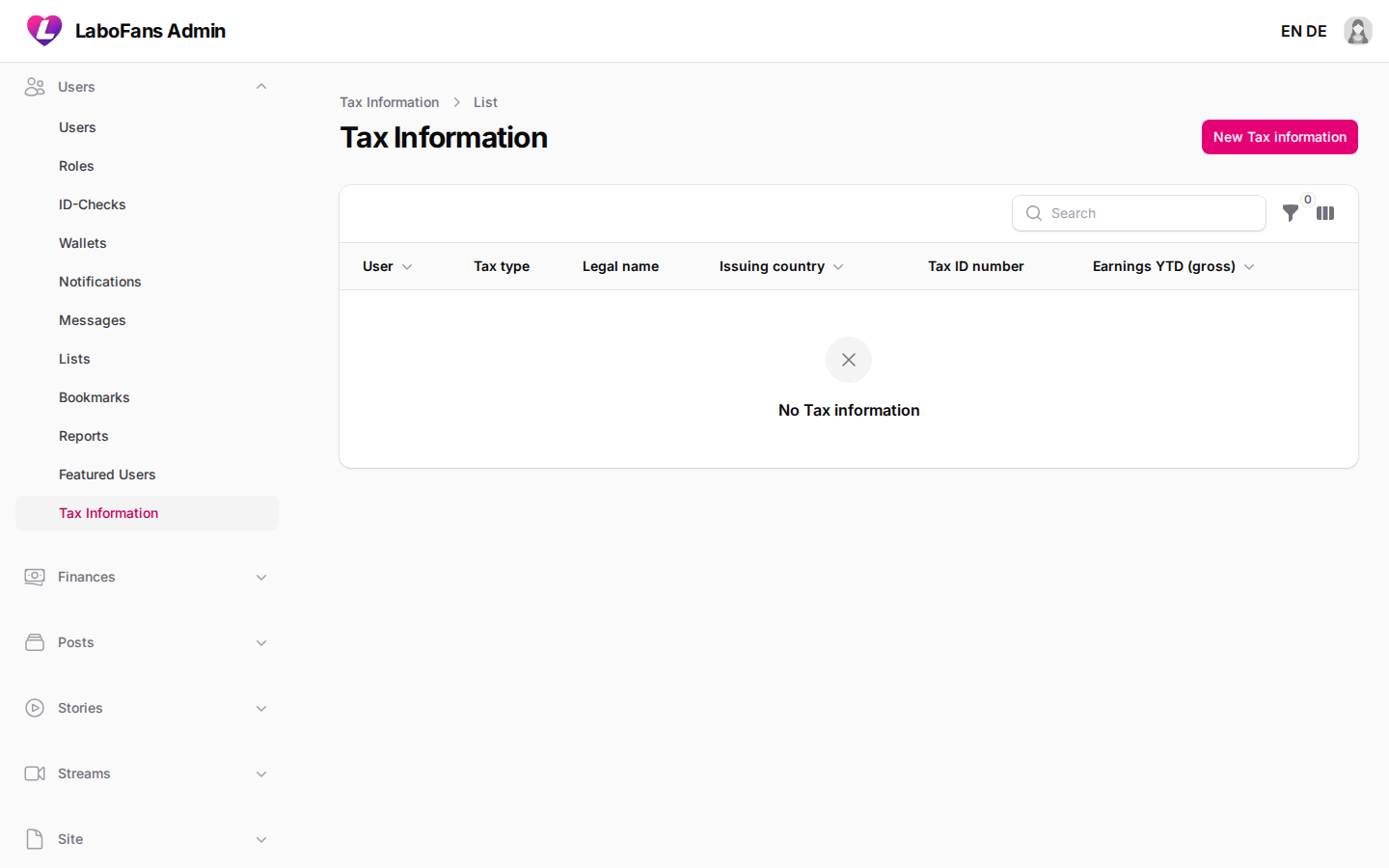Click the Tax type column header

point(502,266)
